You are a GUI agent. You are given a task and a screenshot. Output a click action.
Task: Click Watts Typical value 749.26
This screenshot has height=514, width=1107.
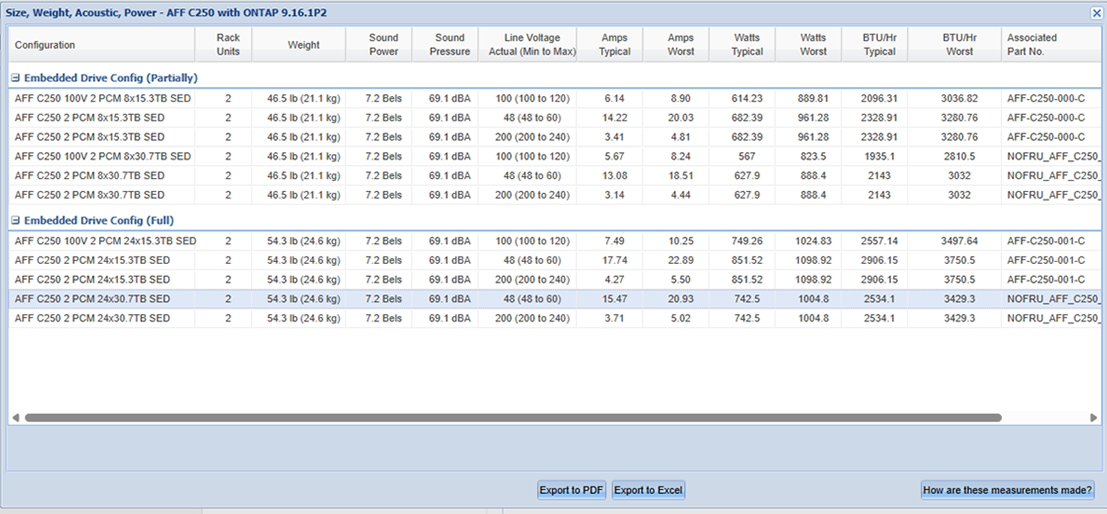[x=747, y=241]
